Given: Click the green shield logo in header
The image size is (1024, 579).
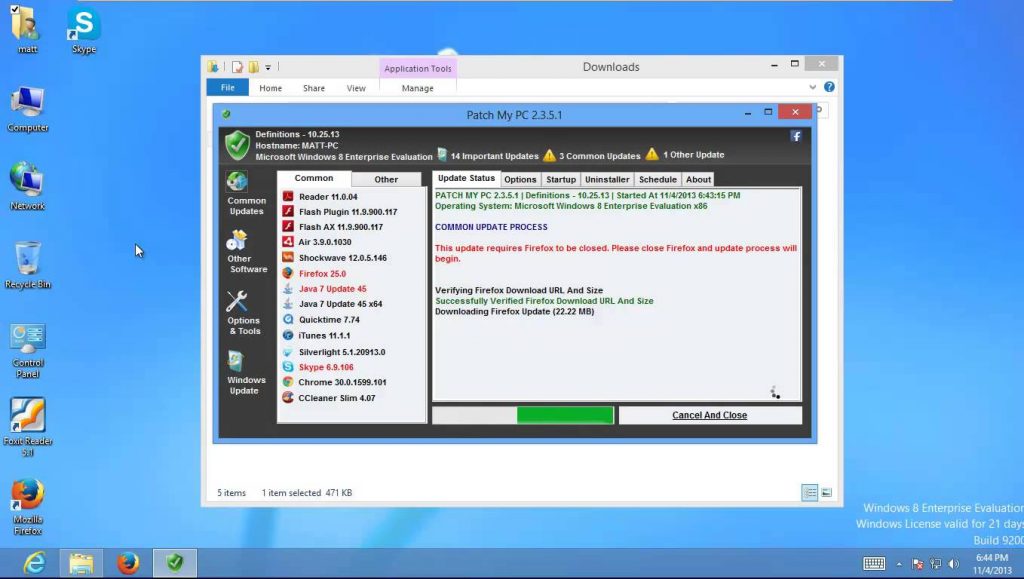Looking at the screenshot, I should (x=237, y=145).
